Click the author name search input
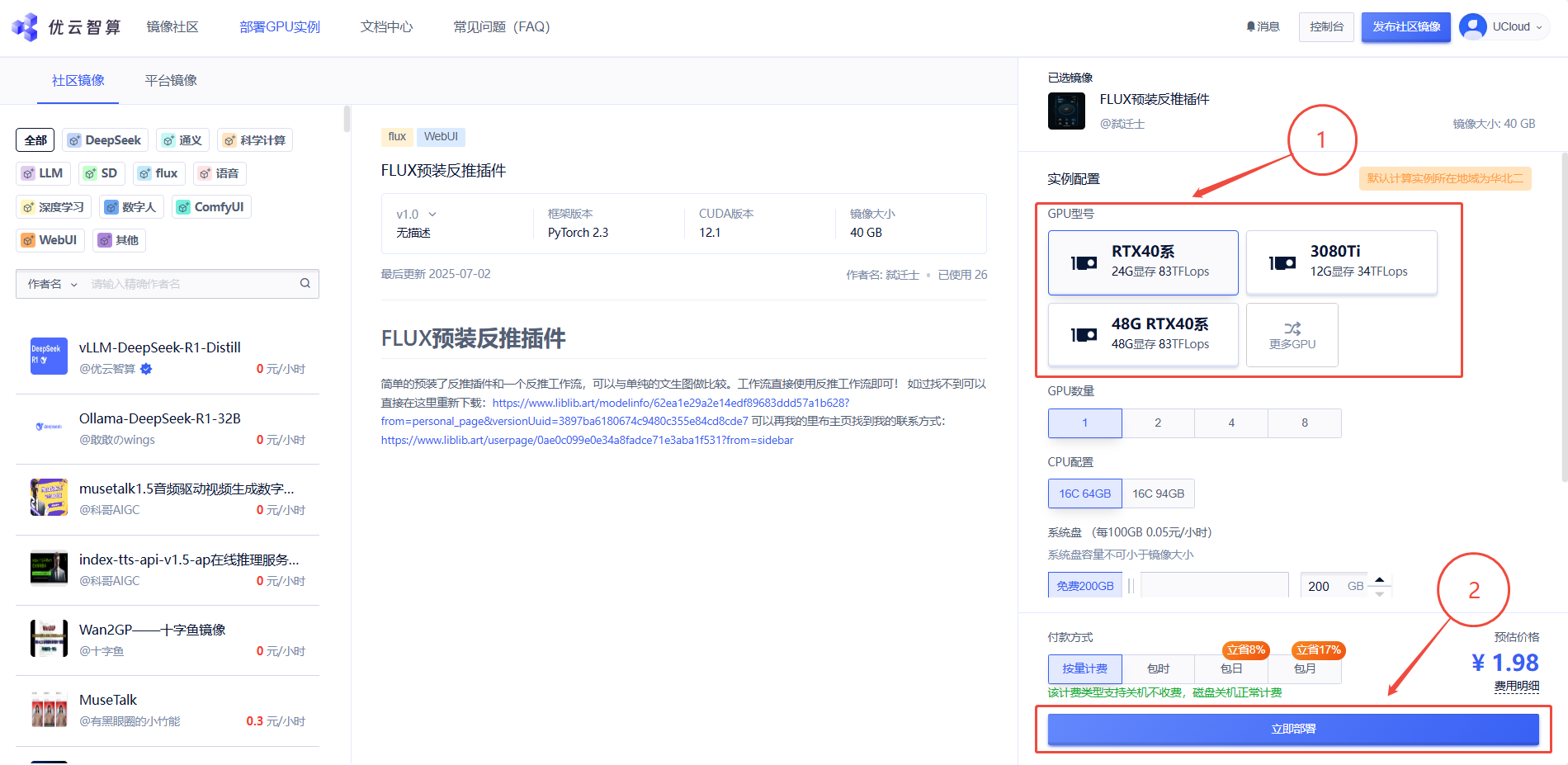This screenshot has width=1568, height=765. (190, 284)
